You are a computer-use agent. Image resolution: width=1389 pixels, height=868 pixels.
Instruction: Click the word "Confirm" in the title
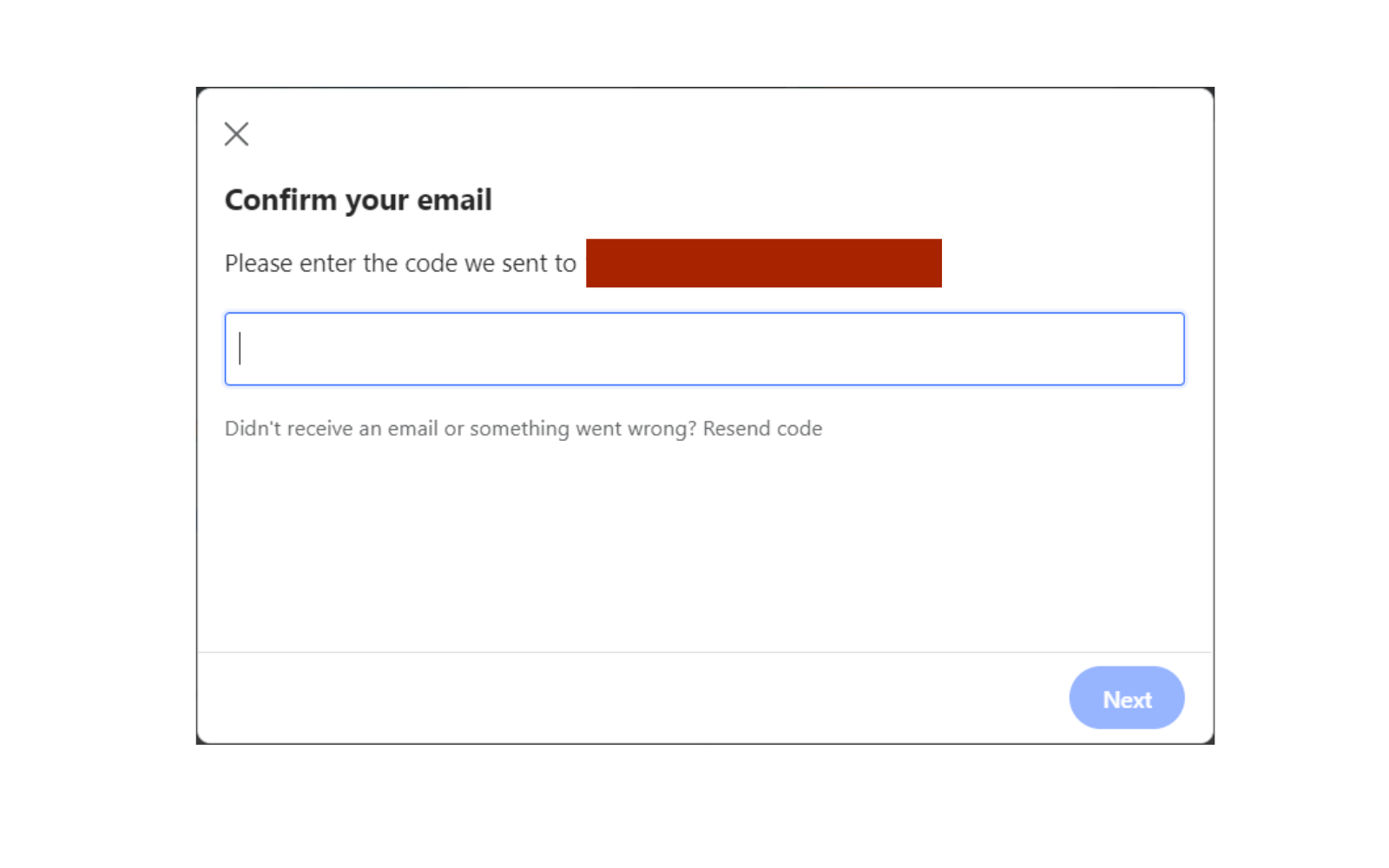[x=280, y=200]
